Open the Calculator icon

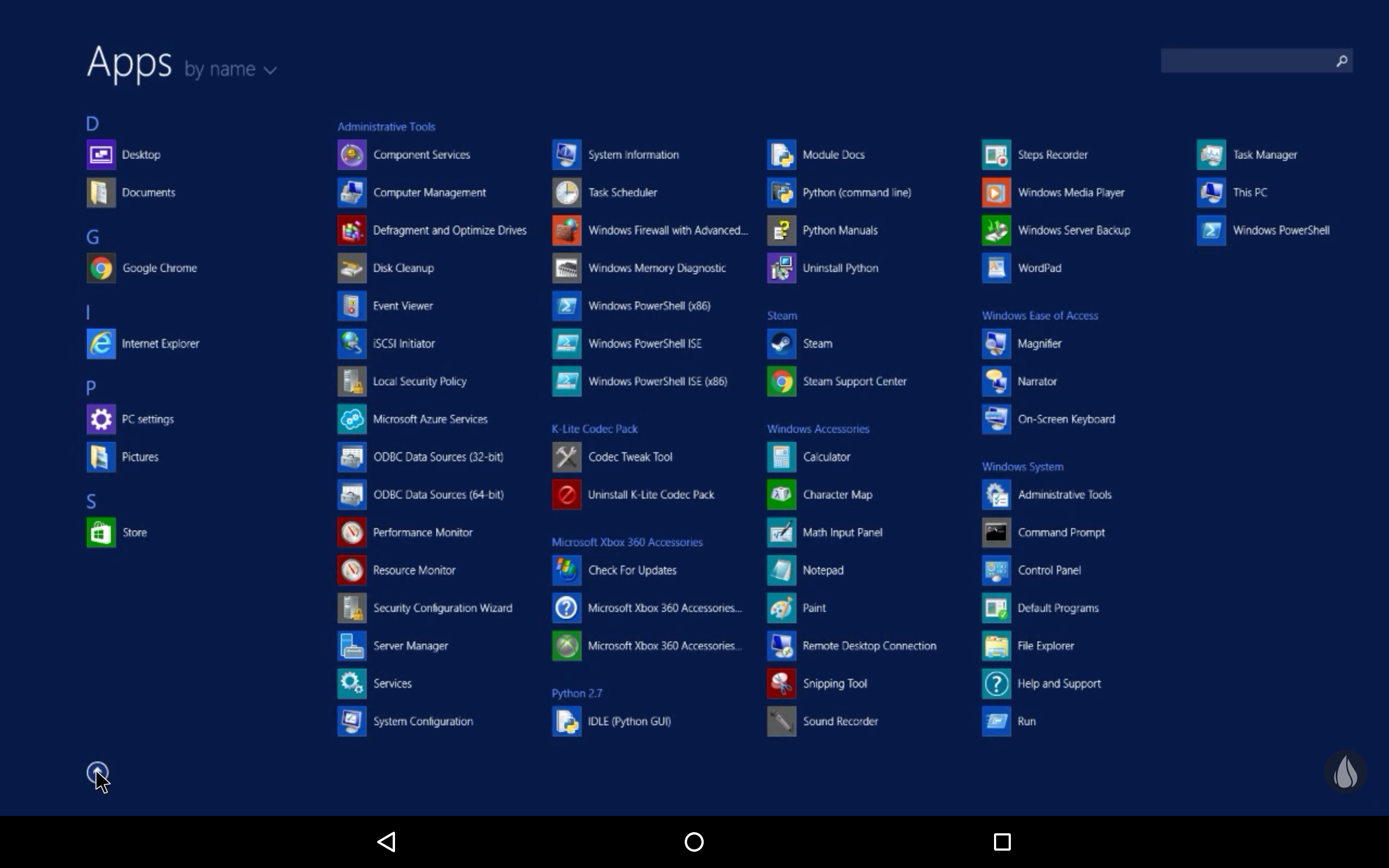[781, 457]
